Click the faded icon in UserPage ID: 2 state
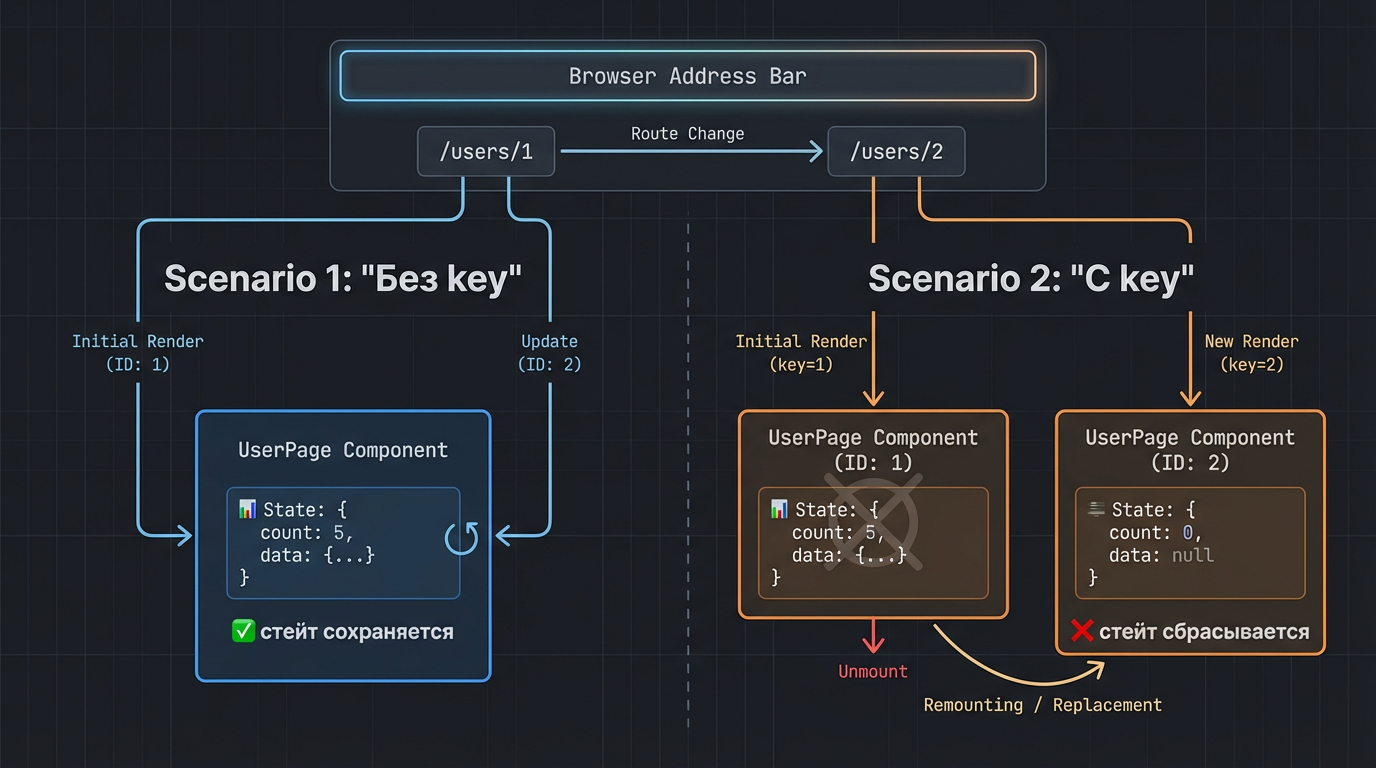The image size is (1376, 768). tap(1096, 510)
